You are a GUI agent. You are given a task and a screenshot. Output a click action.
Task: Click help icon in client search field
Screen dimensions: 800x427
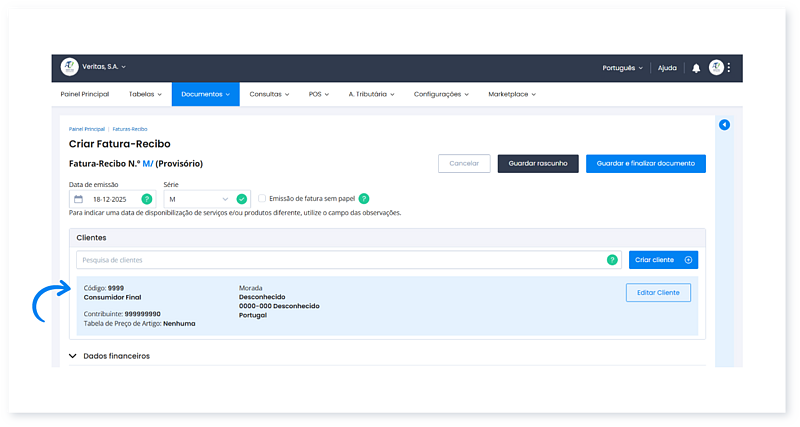[x=611, y=260]
